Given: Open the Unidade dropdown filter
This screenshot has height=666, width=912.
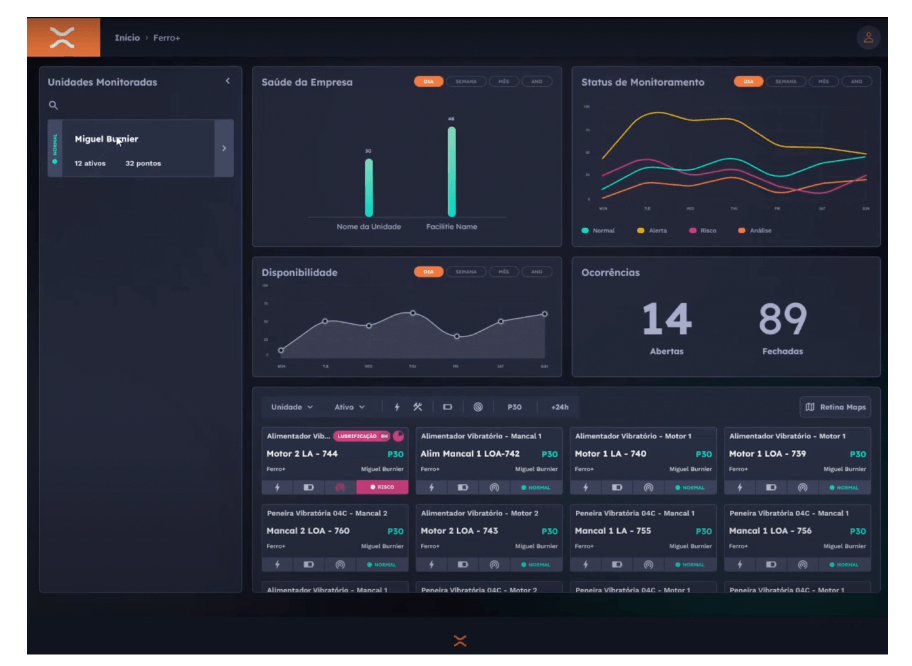Looking at the screenshot, I should 292,407.
